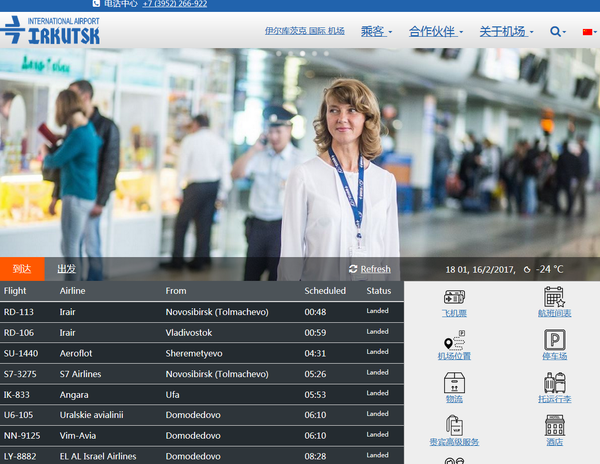Open the search magnifier dropdown

559,32
